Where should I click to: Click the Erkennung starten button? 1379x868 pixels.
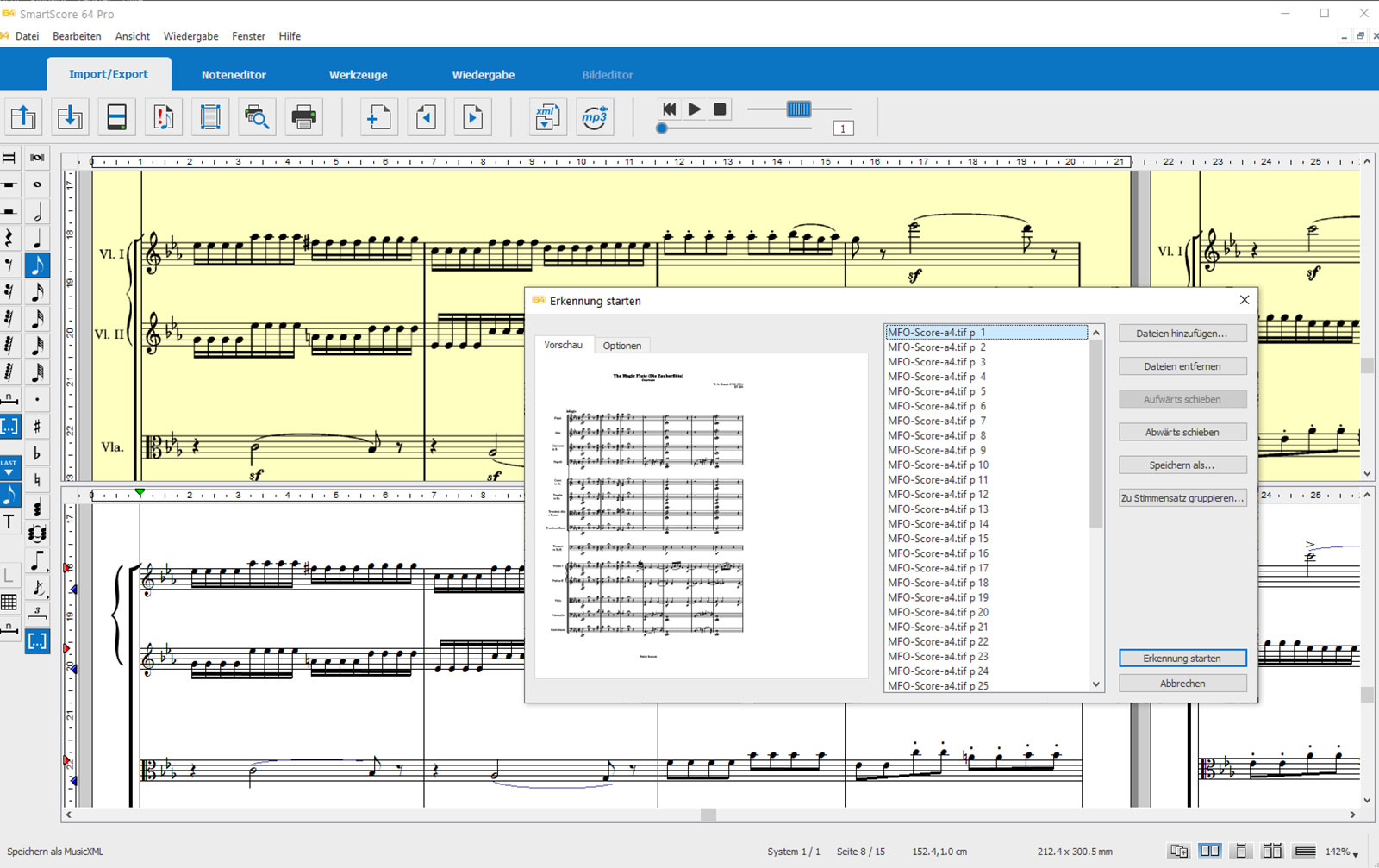click(x=1182, y=659)
